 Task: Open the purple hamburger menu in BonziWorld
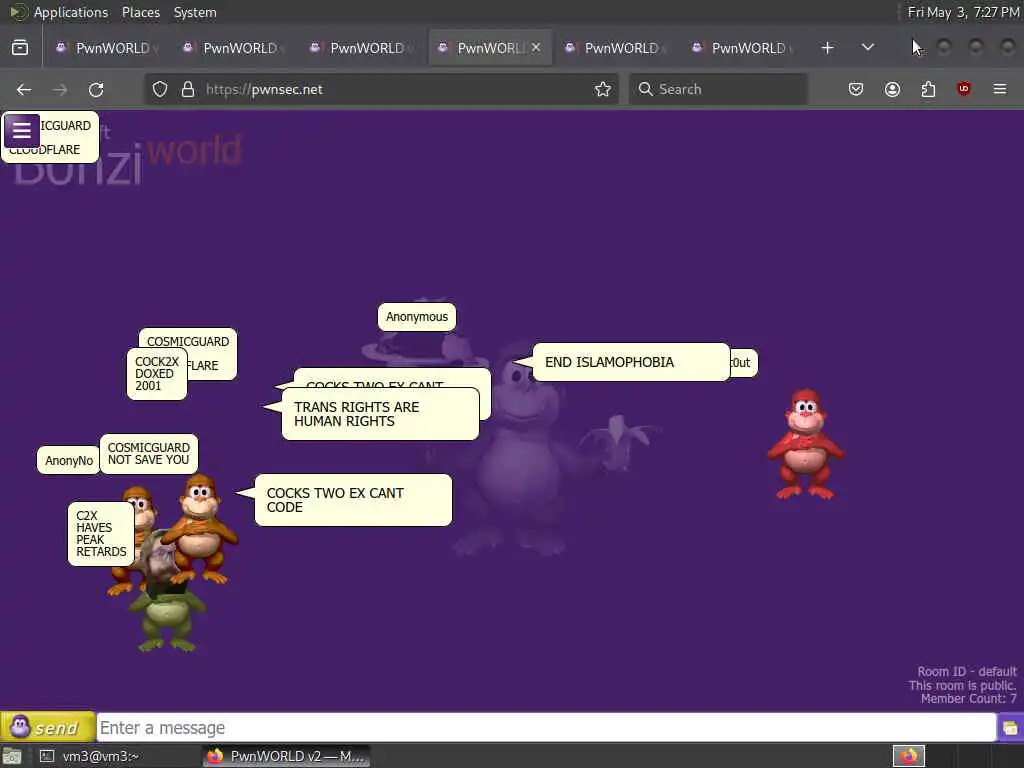22,131
